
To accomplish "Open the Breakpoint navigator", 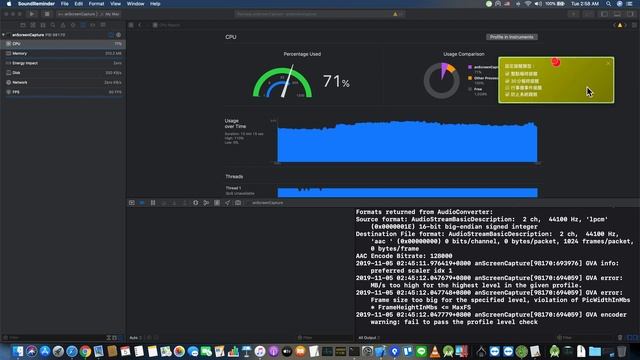I will (x=93, y=25).
